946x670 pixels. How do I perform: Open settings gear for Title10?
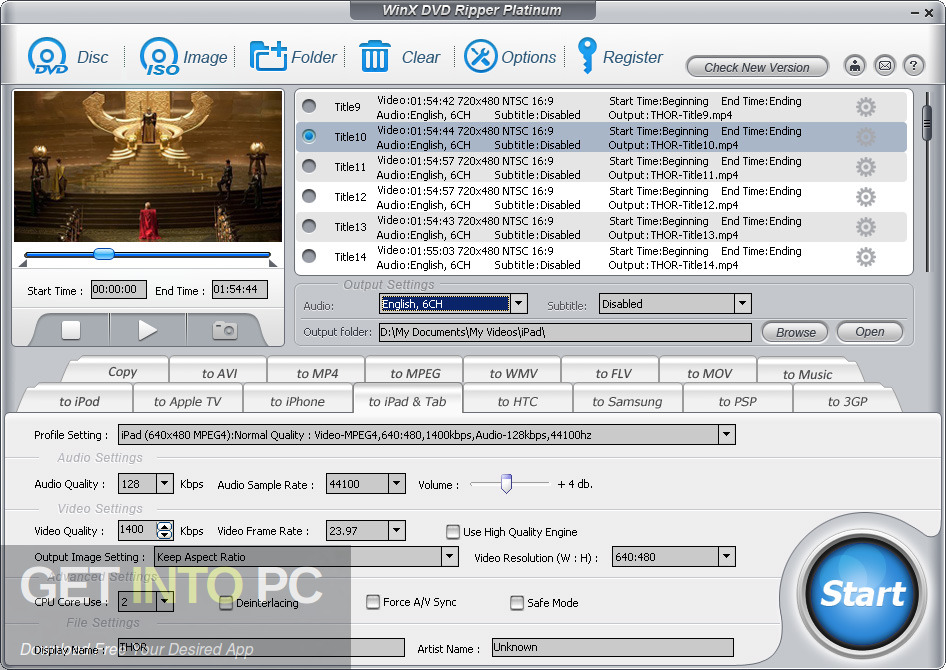click(866, 137)
